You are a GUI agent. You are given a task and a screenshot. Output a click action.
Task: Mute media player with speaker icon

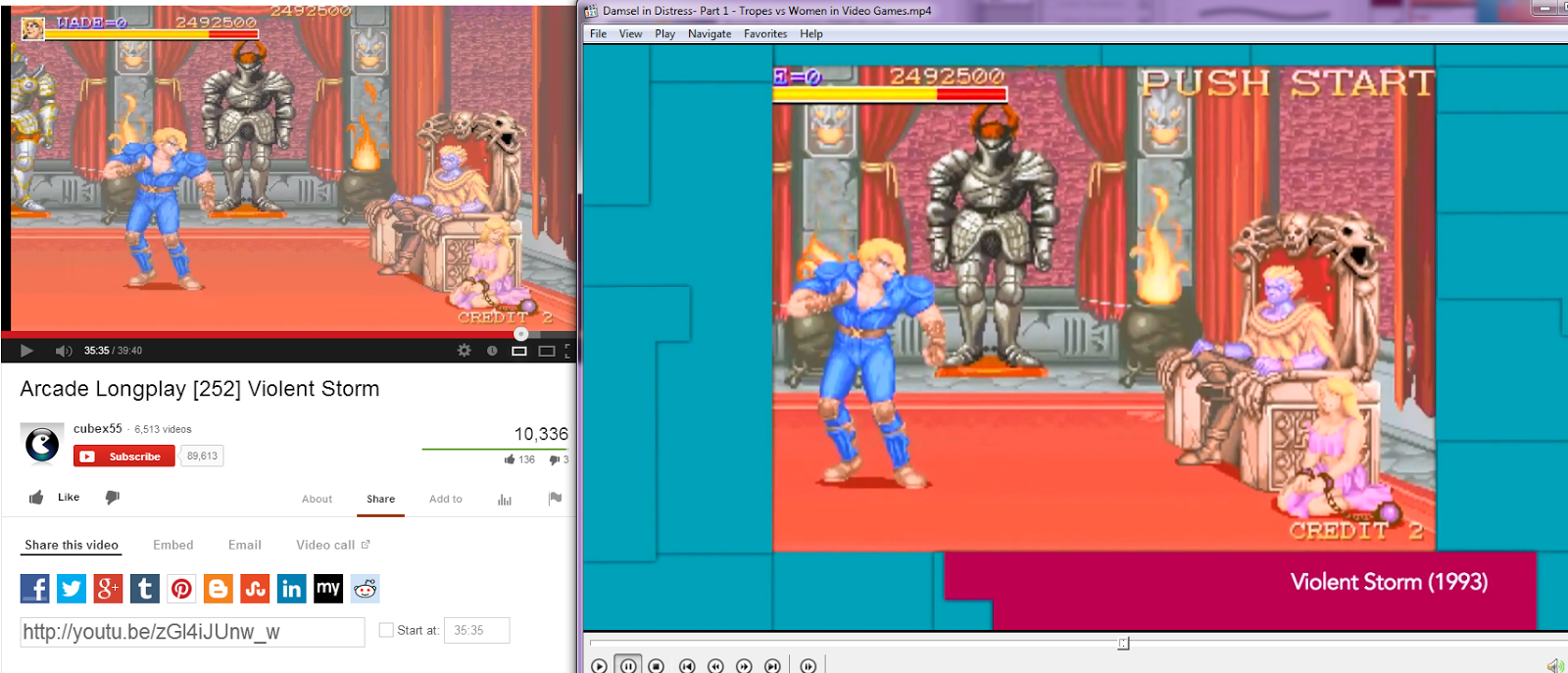1555,666
